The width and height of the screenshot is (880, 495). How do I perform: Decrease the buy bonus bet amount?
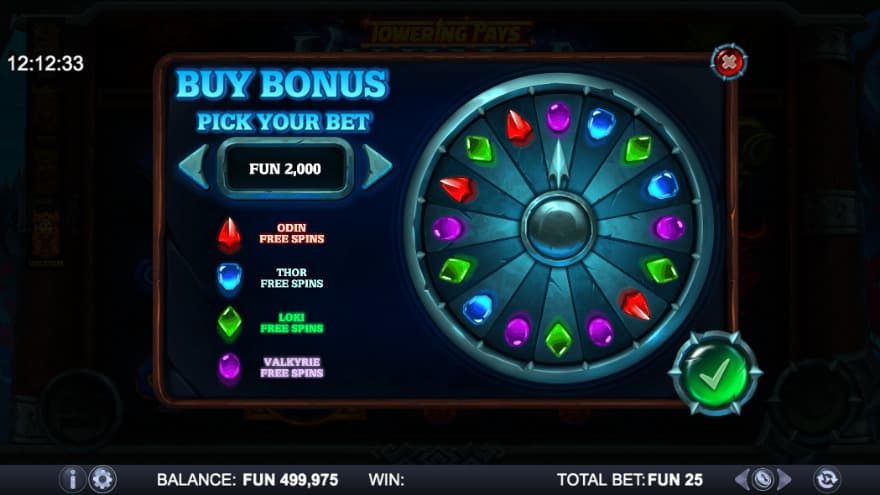(x=194, y=167)
